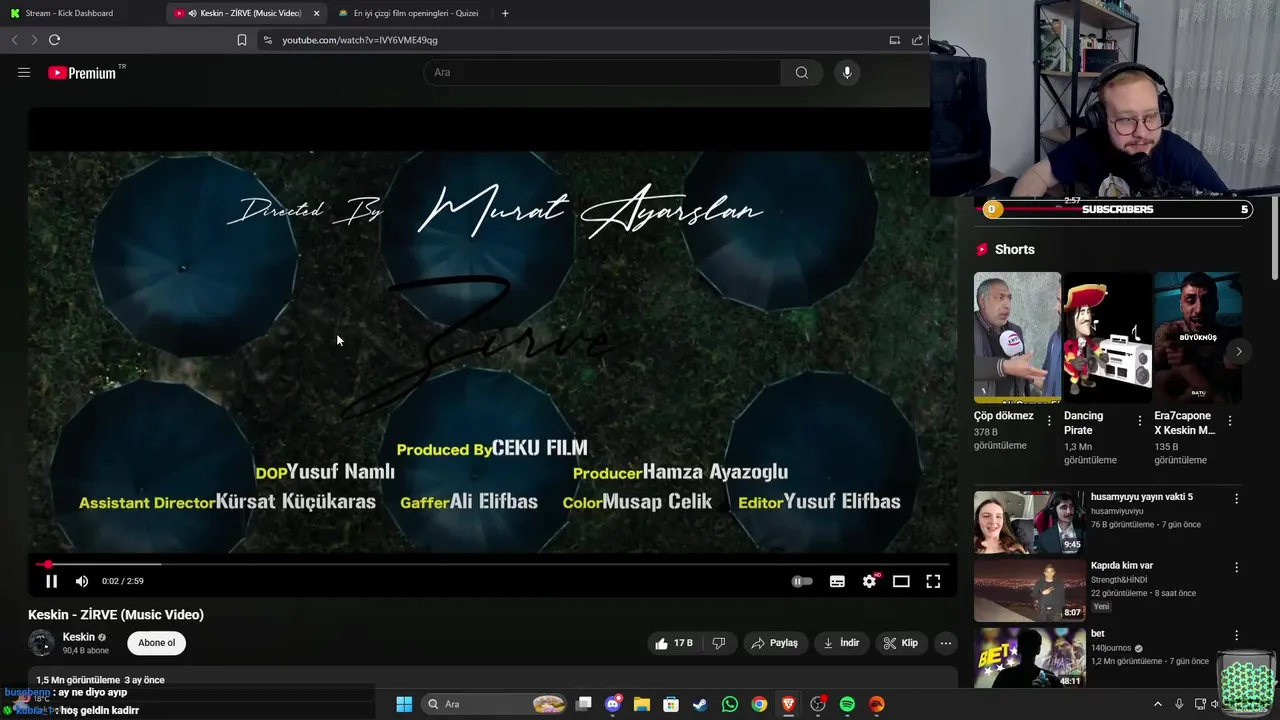The image size is (1280, 720).
Task: Go forward in browser history
Action: [33, 40]
